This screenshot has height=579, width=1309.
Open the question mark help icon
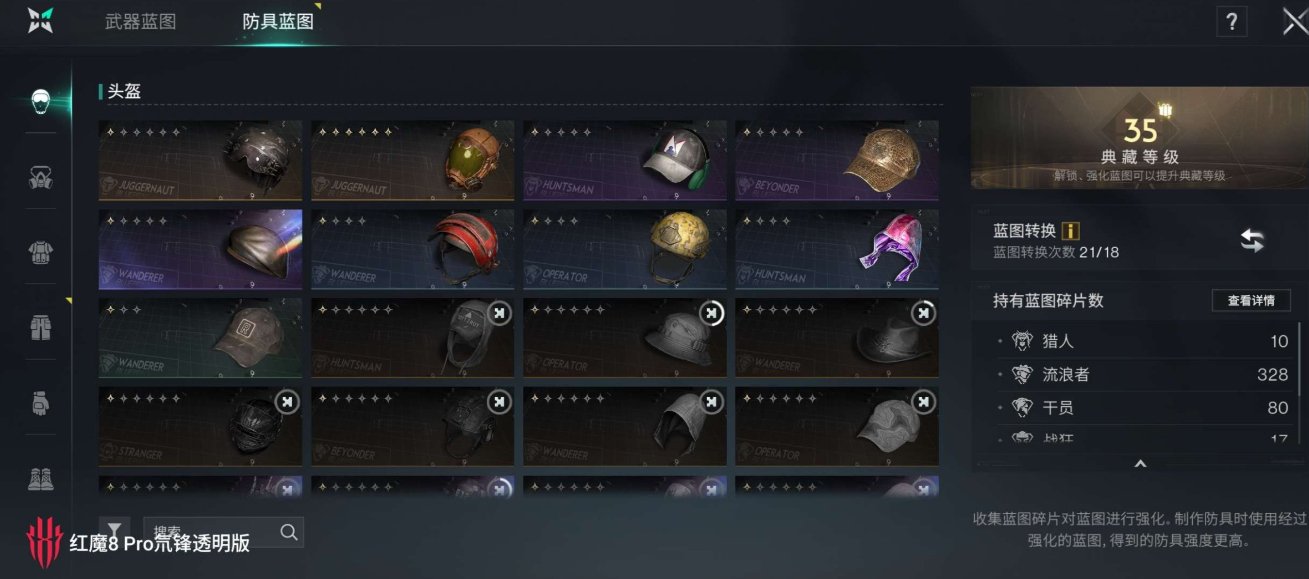click(x=1232, y=22)
